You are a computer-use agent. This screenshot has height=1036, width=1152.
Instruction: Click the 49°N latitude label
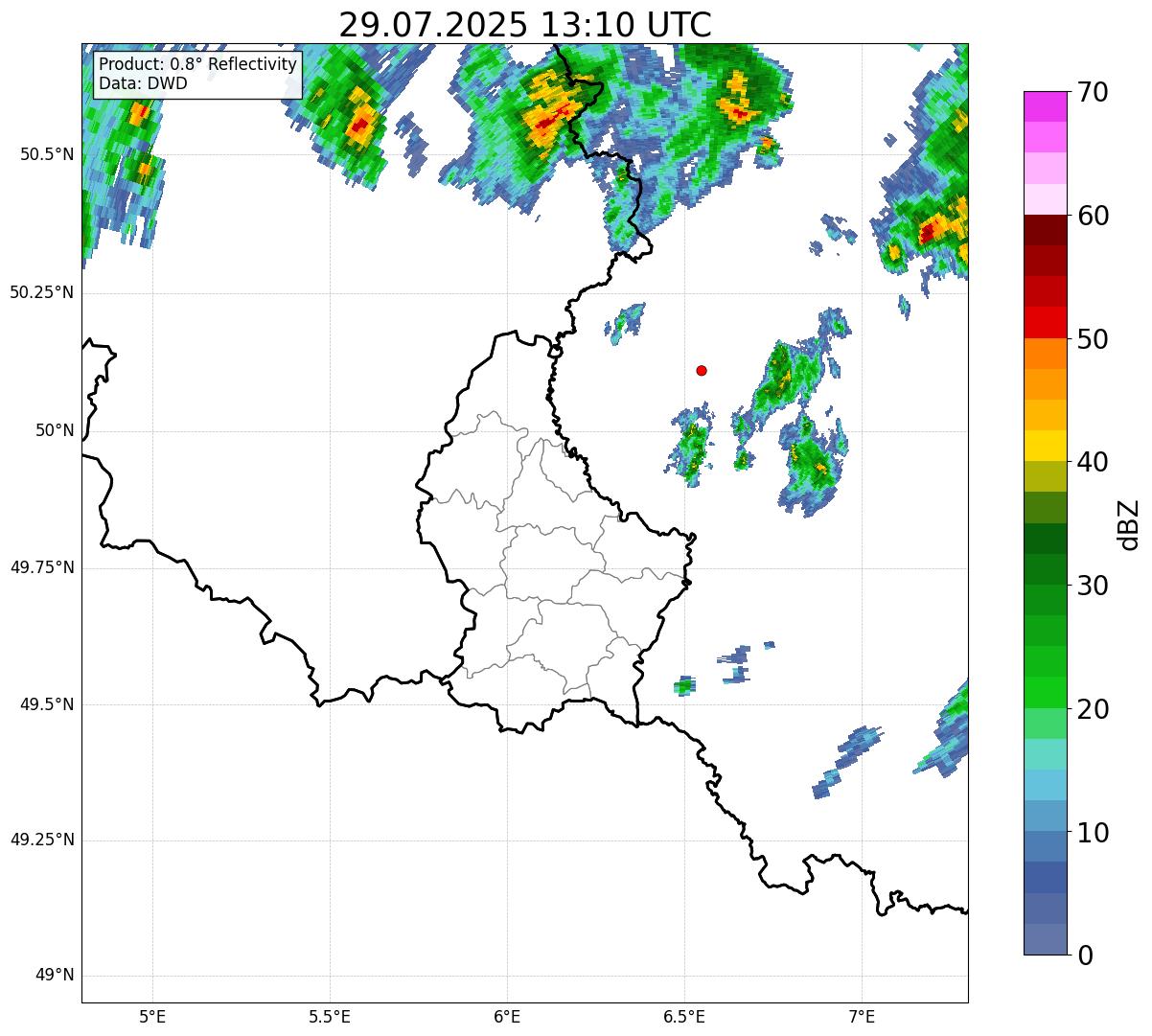[55, 976]
